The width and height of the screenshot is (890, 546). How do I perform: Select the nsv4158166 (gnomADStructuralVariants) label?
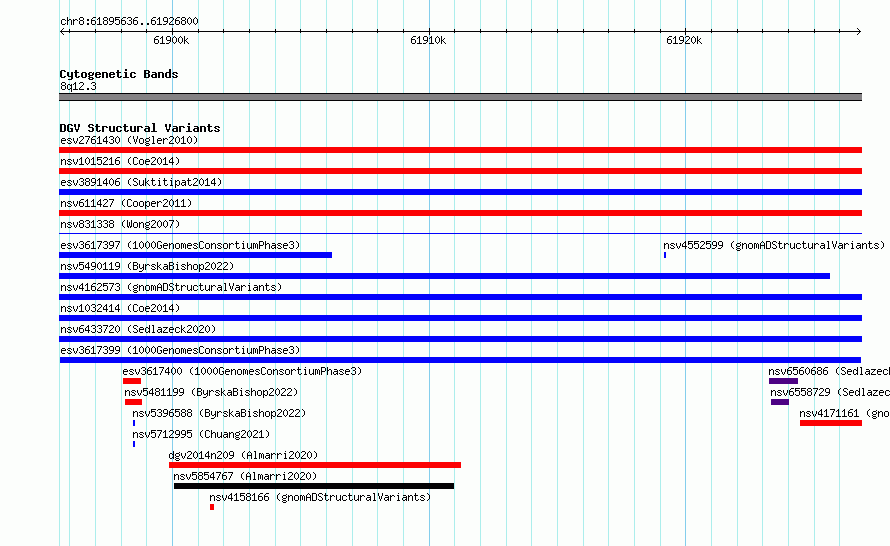tap(320, 497)
